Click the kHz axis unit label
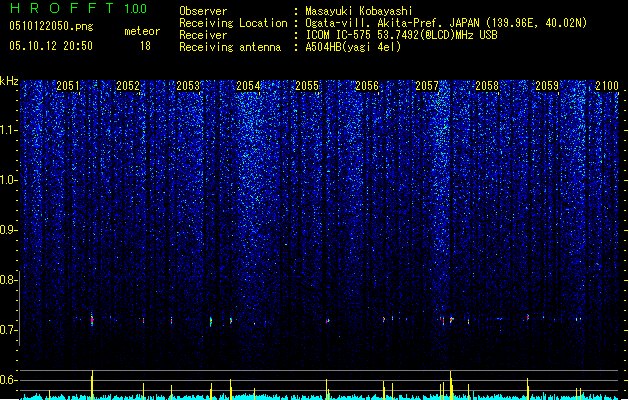Image resolution: width=629 pixels, height=400 pixels. pos(9,81)
